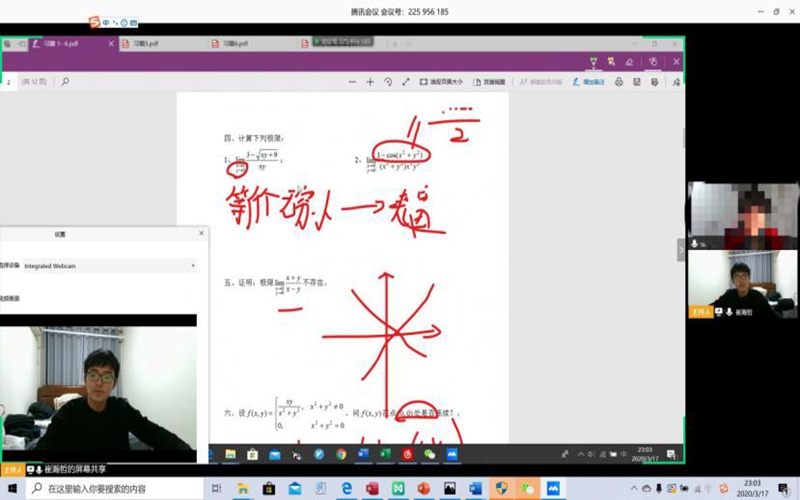Select the eraser tool in annotation bar
This screenshot has height=500, width=800.
coord(629,62)
